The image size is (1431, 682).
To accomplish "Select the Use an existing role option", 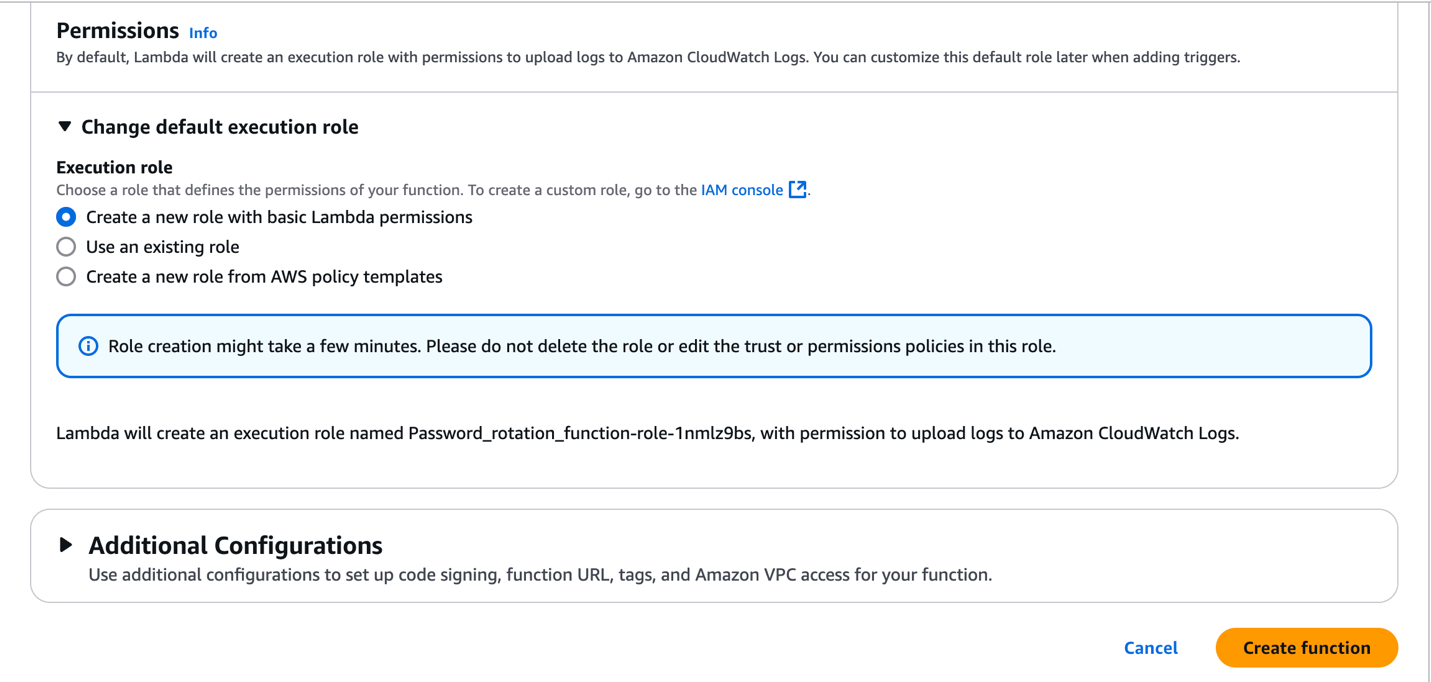I will 66,247.
